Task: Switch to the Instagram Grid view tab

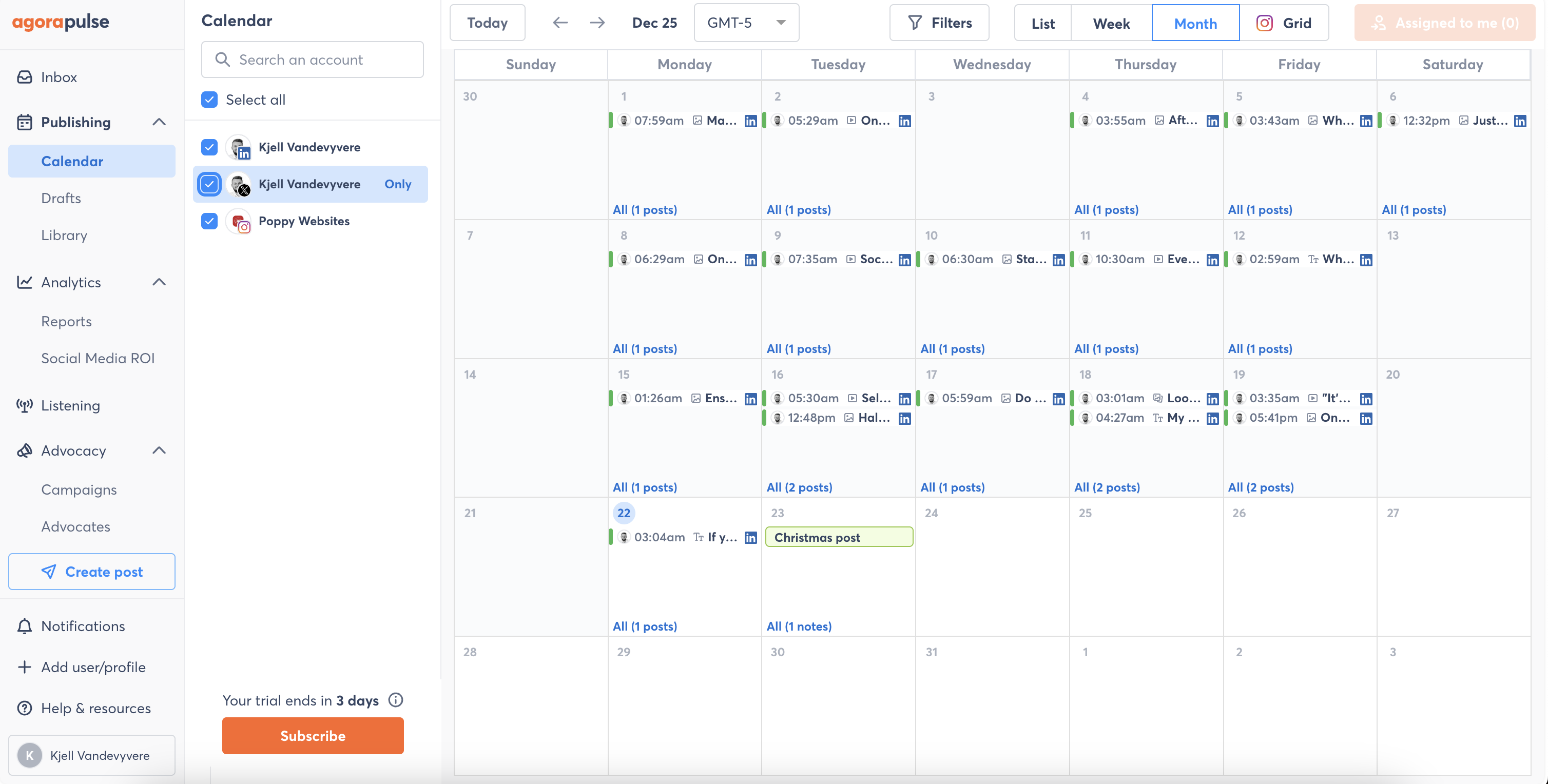Action: [1284, 24]
